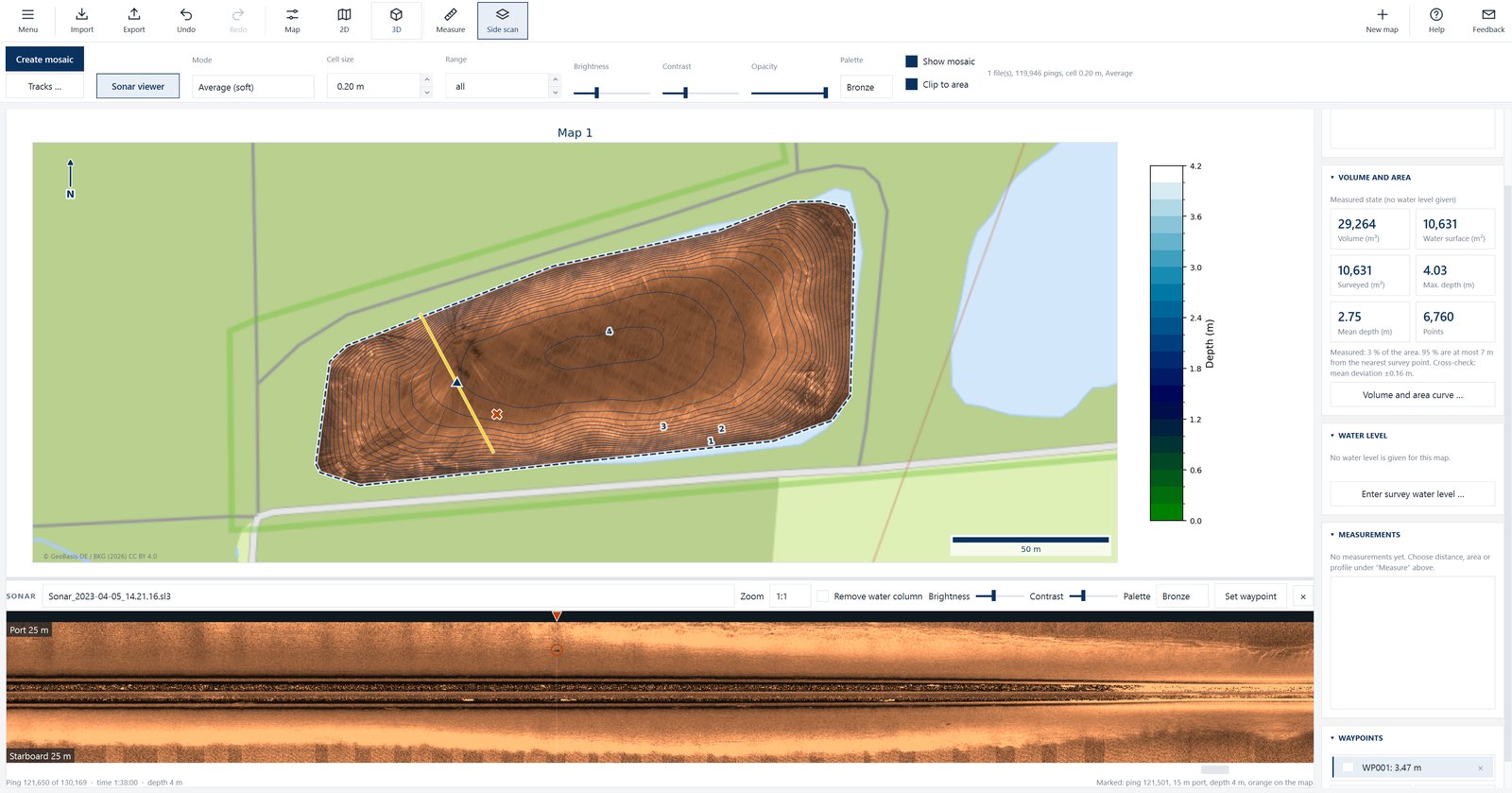Close the sonar viewer panel
Image resolution: width=1512 pixels, height=793 pixels.
pyautogui.click(x=1303, y=596)
